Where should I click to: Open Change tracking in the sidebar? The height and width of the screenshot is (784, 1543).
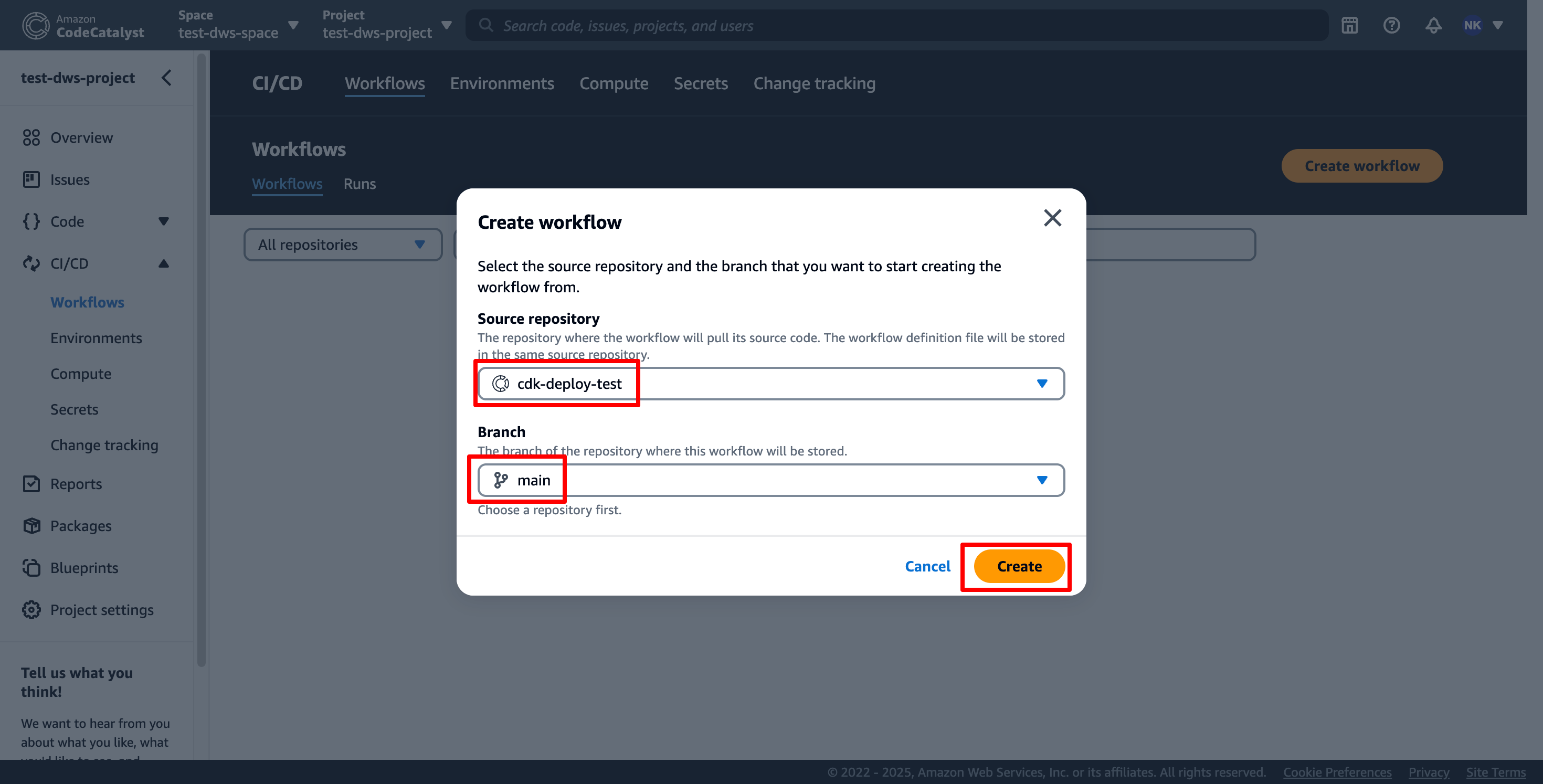(104, 445)
